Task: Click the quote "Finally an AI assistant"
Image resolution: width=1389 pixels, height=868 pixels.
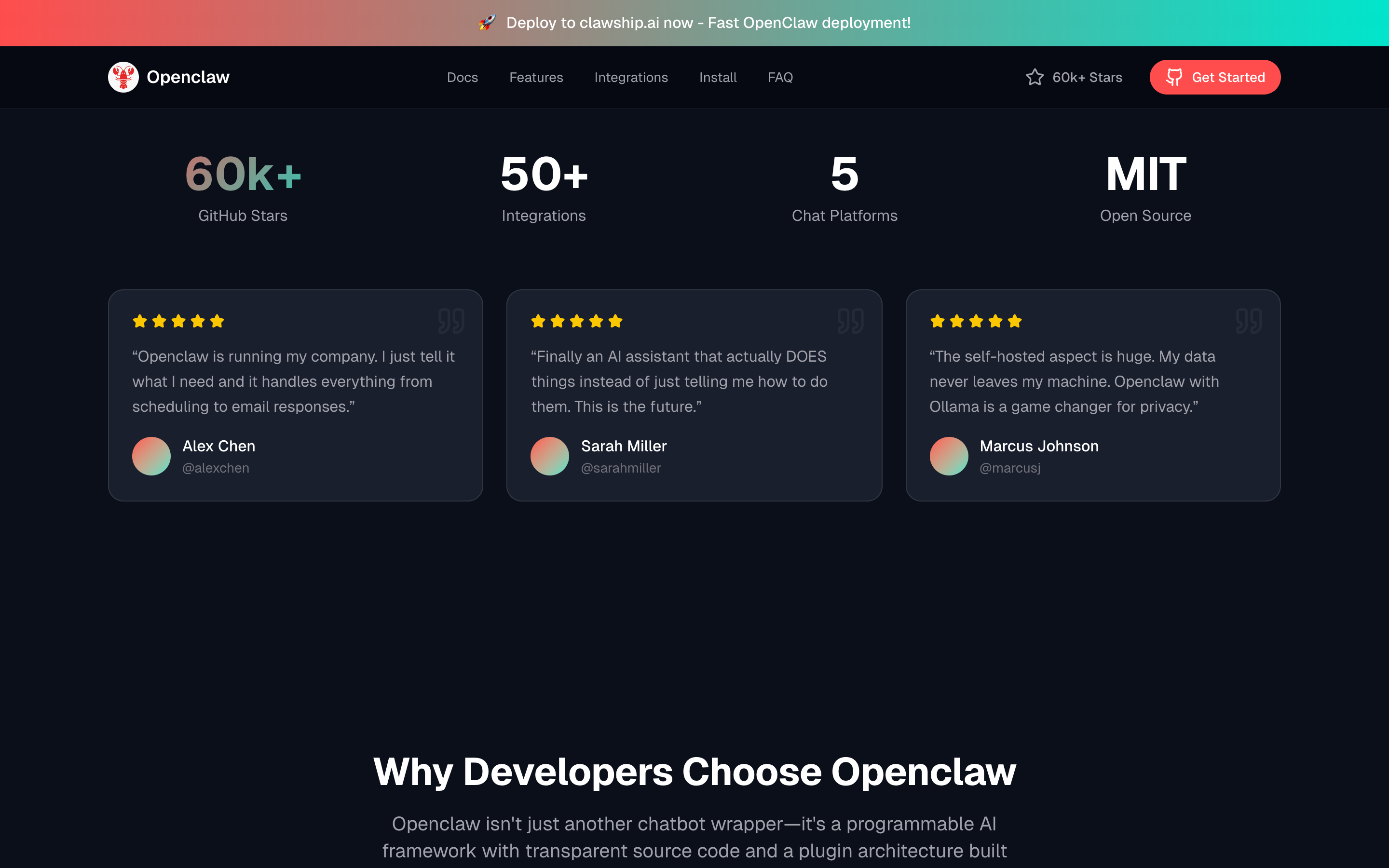Action: (x=680, y=381)
